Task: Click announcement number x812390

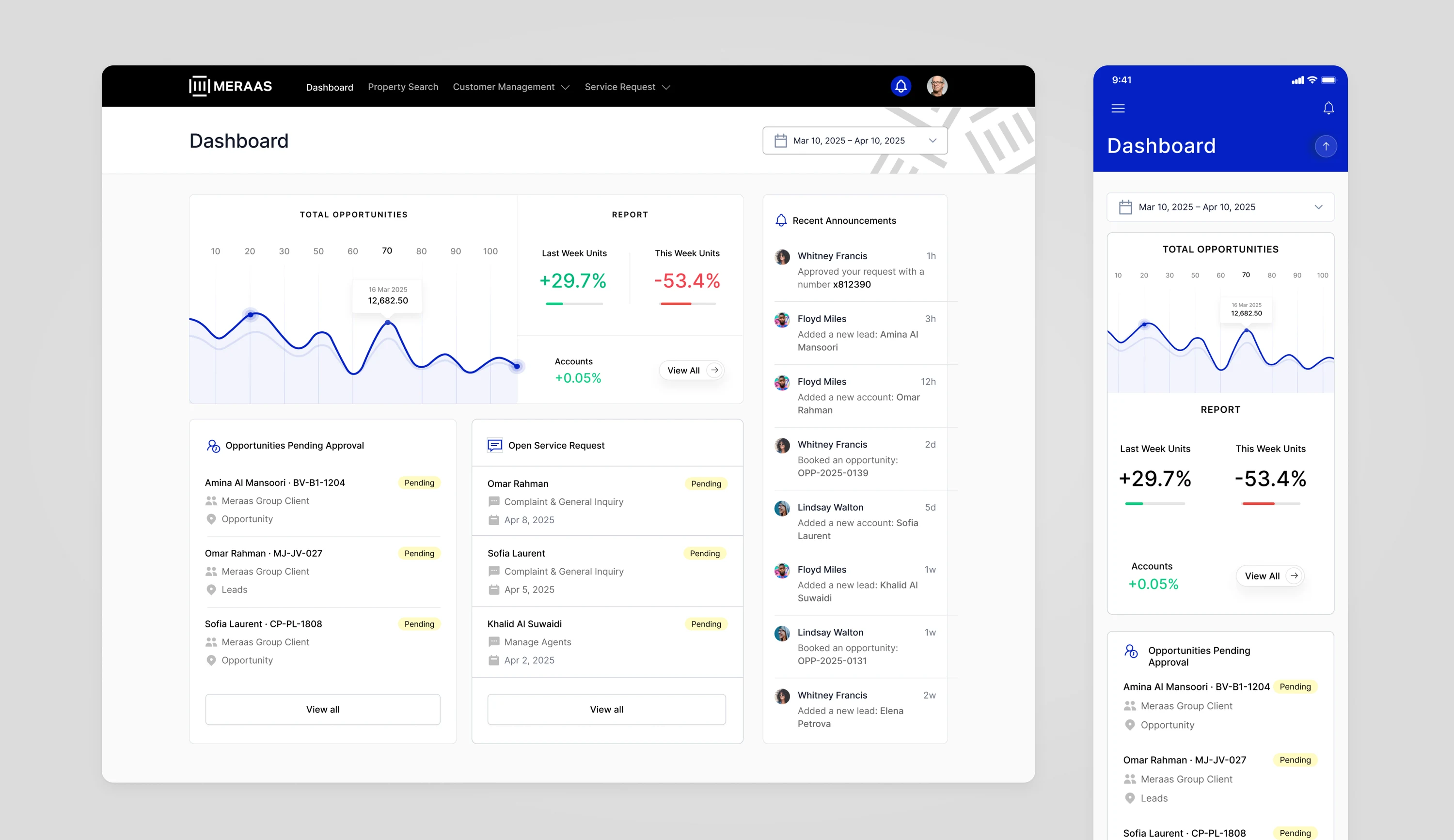Action: pyautogui.click(x=852, y=284)
